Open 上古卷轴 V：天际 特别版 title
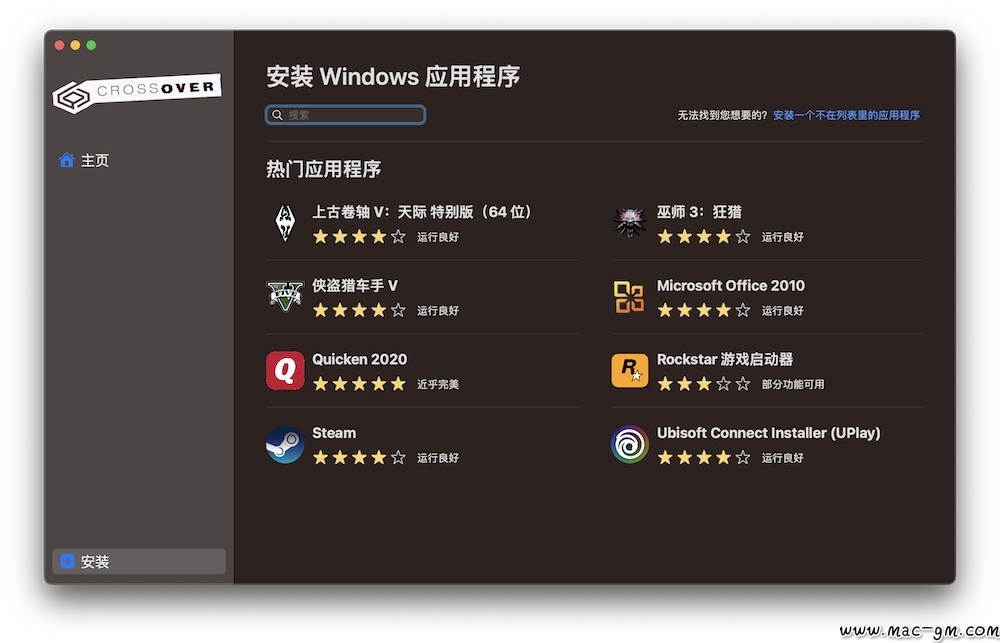1000x643 pixels. click(x=422, y=212)
